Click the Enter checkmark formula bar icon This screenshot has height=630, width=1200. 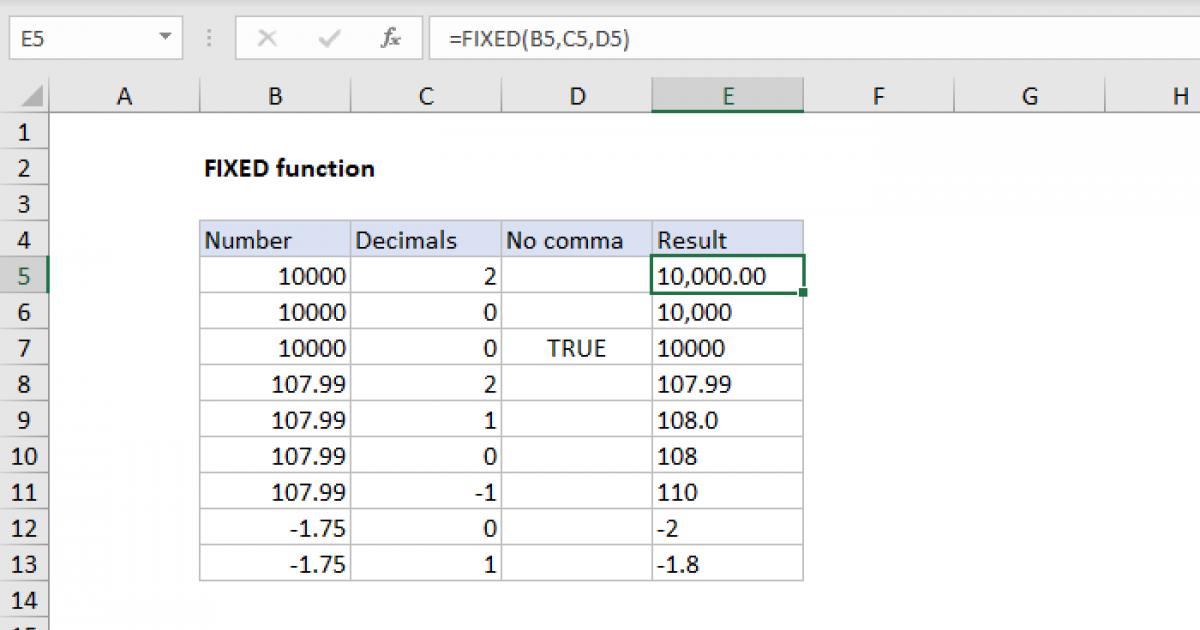(x=329, y=39)
